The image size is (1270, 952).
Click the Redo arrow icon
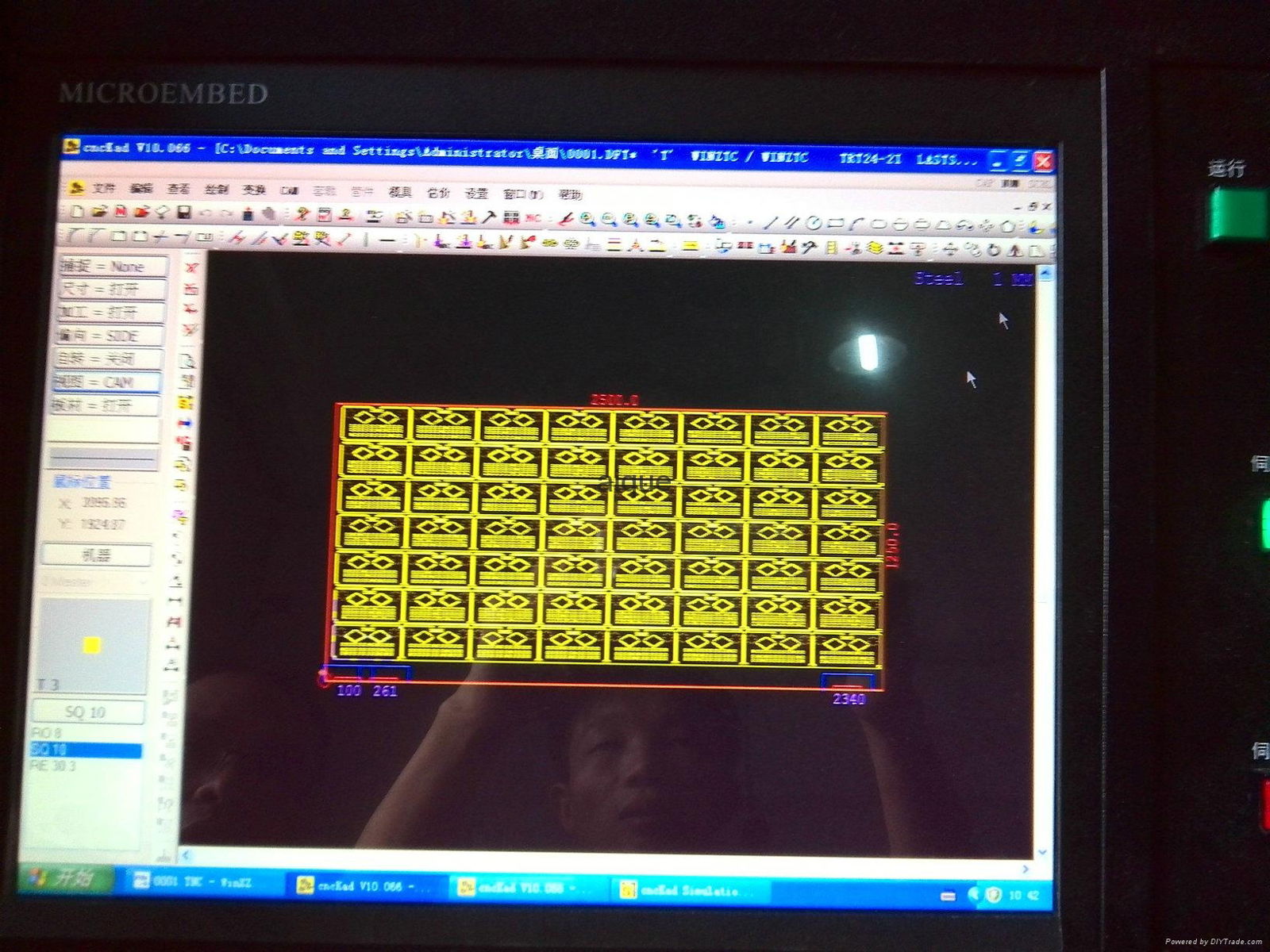tap(227, 213)
